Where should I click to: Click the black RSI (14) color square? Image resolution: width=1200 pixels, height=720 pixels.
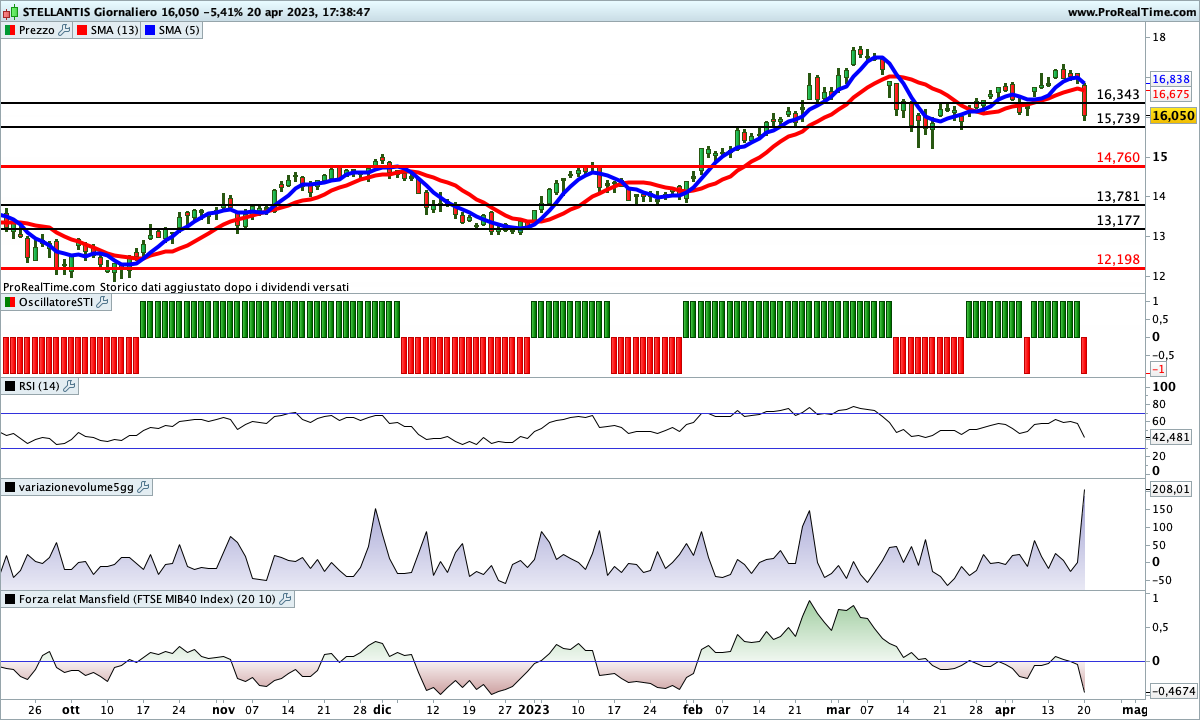[10, 385]
